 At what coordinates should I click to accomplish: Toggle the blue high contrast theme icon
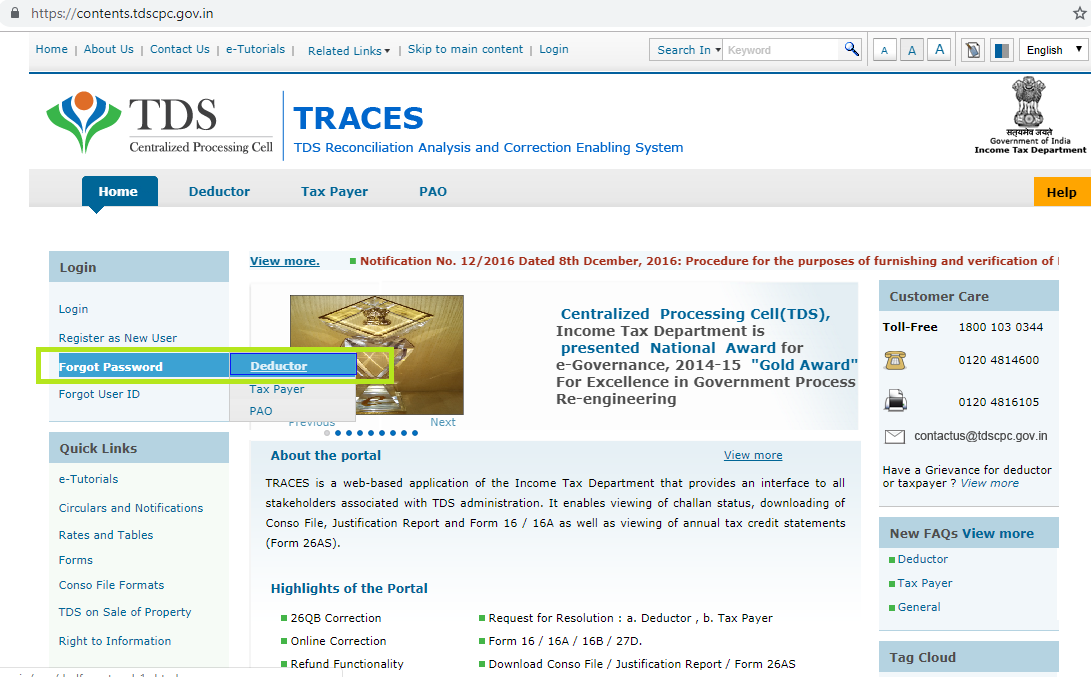pyautogui.click(x=1001, y=50)
